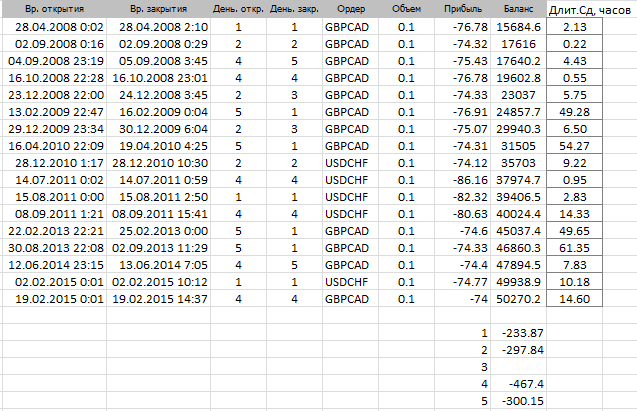
Task: Select balance cell 40024.4
Action: click(x=519, y=214)
